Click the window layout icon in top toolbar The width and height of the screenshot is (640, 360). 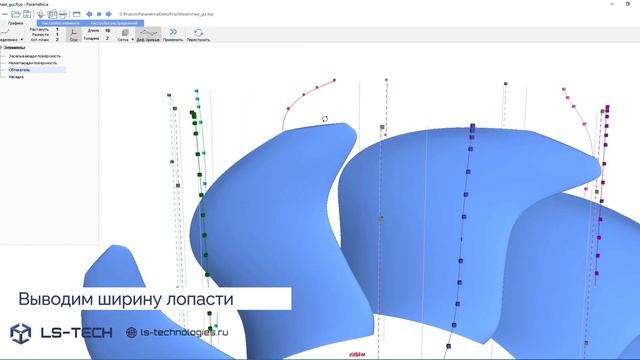tap(76, 14)
